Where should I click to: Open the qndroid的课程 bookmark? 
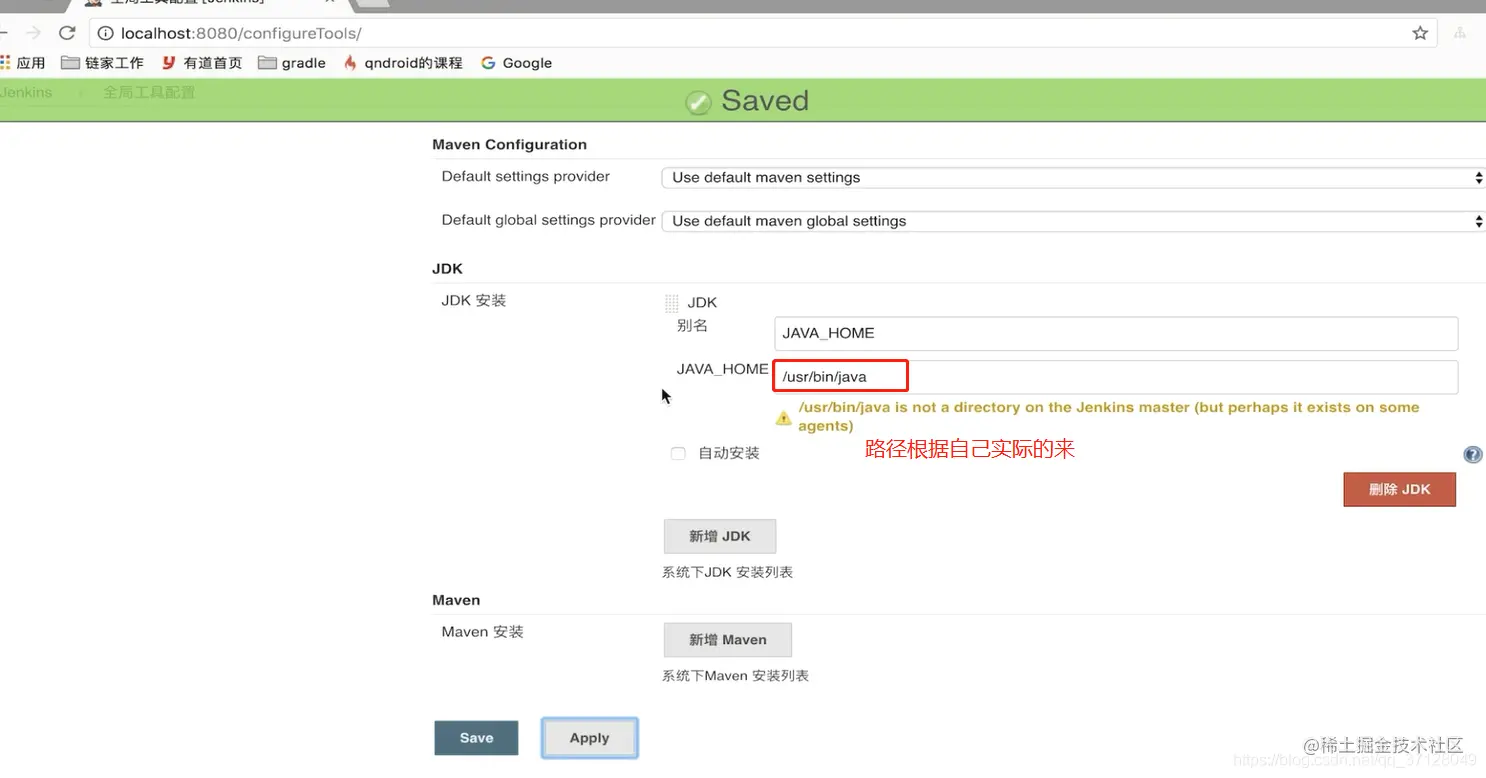pyautogui.click(x=403, y=63)
